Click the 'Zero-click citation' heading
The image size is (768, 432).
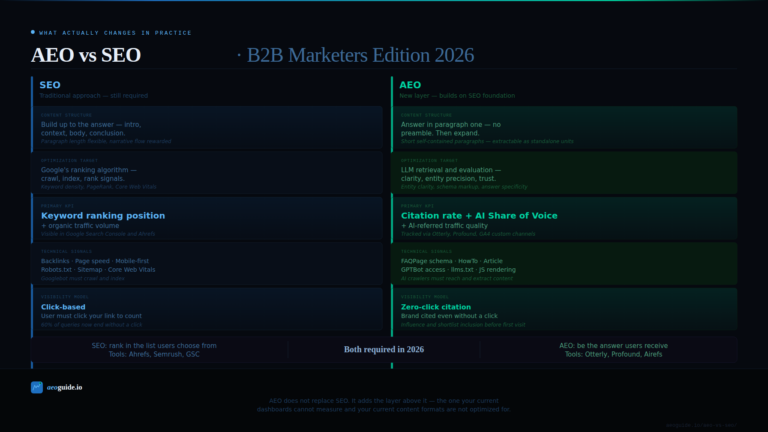coord(436,307)
